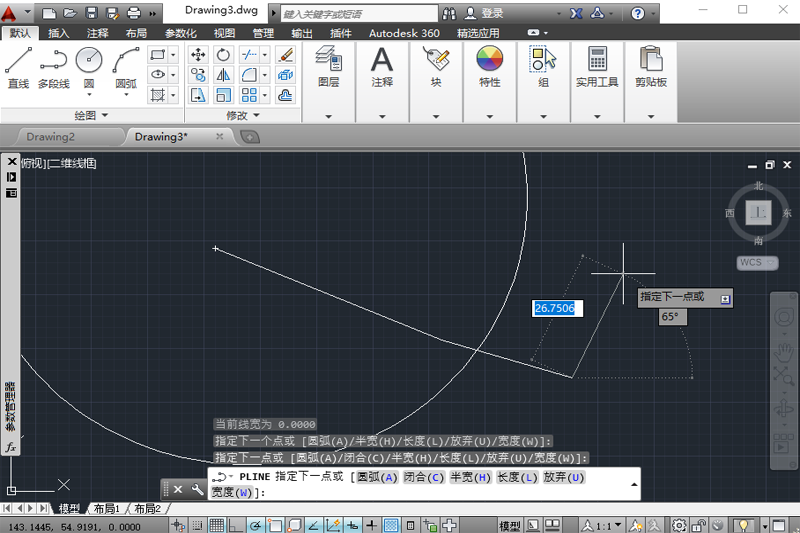Select the Erase tool
The width and height of the screenshot is (800, 533).
click(286, 54)
